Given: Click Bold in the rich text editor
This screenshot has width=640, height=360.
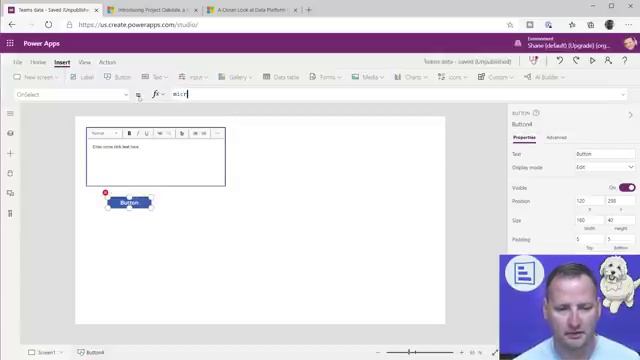Looking at the screenshot, I should click(x=129, y=133).
